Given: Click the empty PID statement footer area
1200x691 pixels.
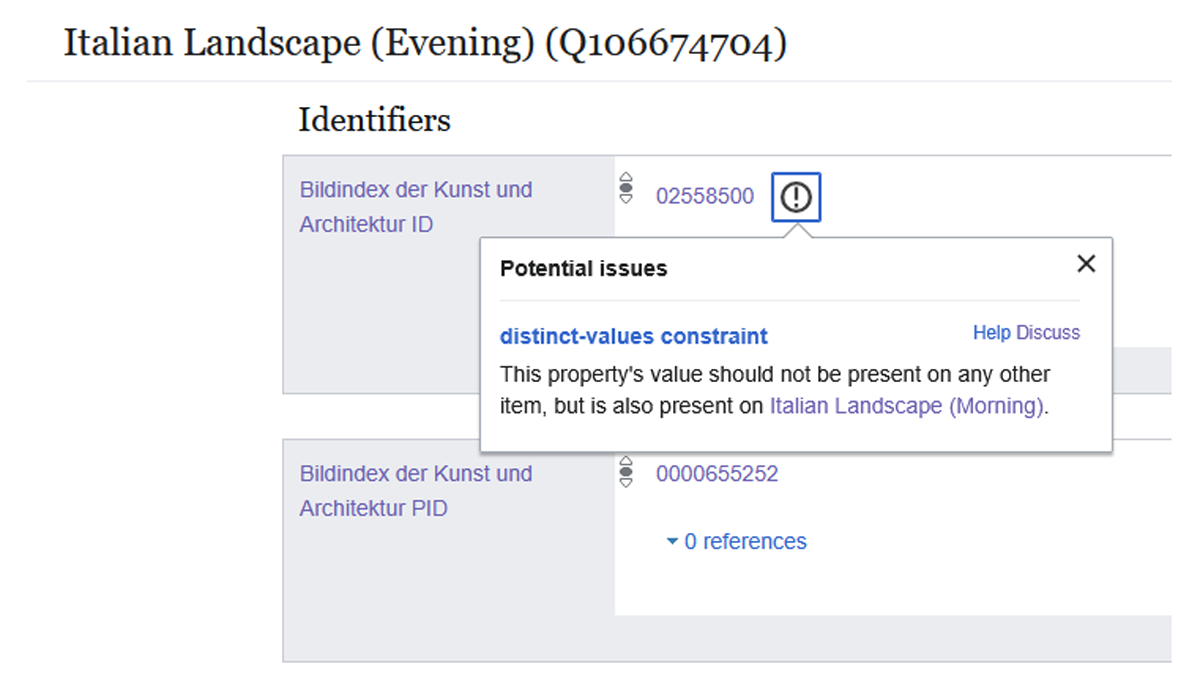Looking at the screenshot, I should point(726,638).
